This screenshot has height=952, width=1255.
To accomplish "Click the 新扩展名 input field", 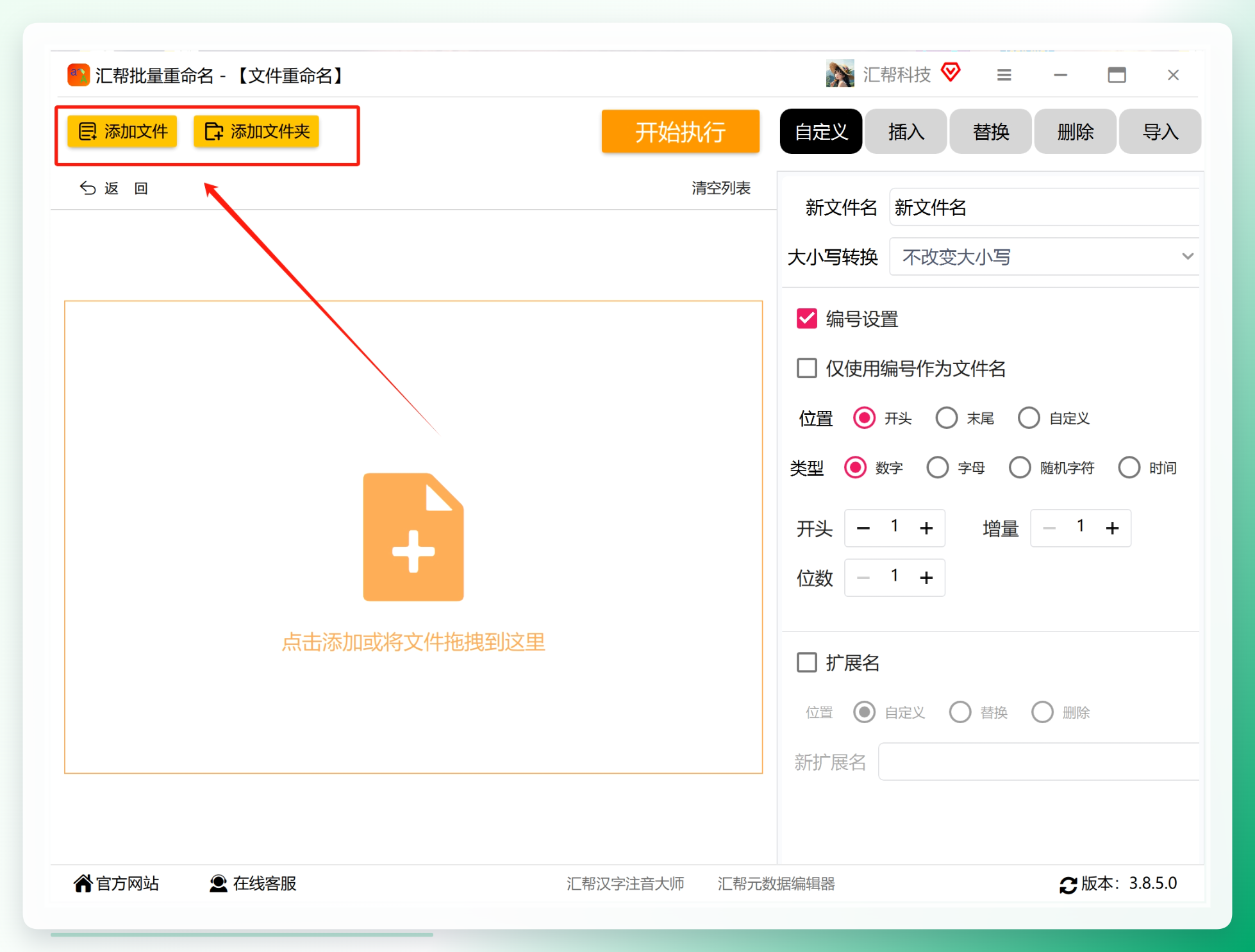I will (1038, 762).
